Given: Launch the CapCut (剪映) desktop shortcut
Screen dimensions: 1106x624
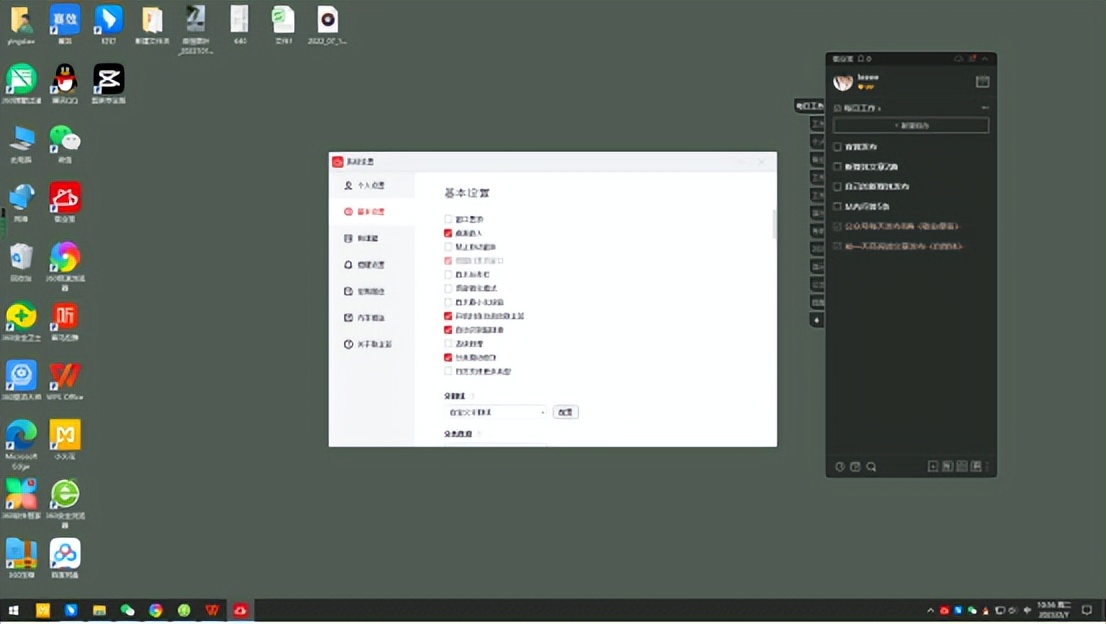Looking at the screenshot, I should click(108, 79).
